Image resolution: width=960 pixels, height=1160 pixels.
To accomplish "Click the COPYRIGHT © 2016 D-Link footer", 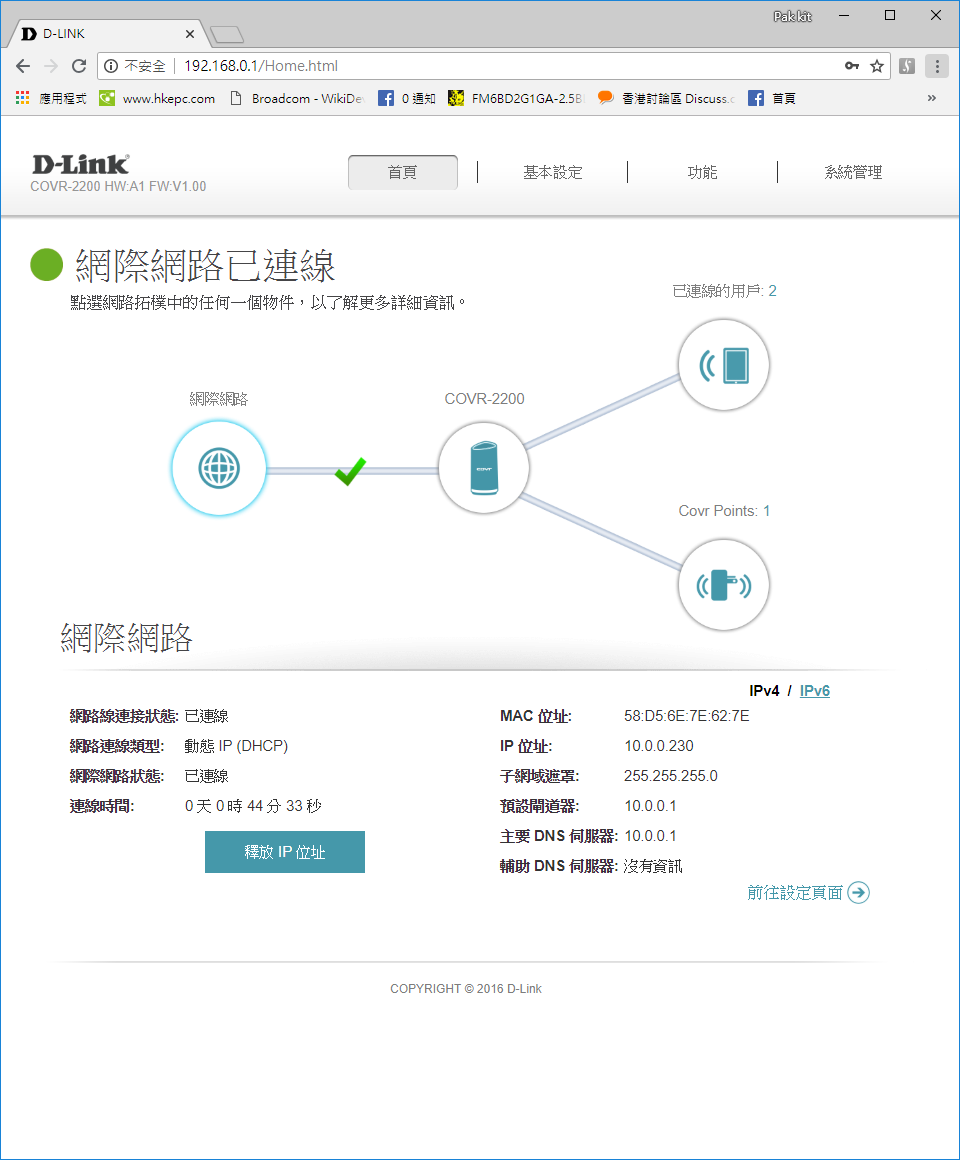I will click(466, 988).
